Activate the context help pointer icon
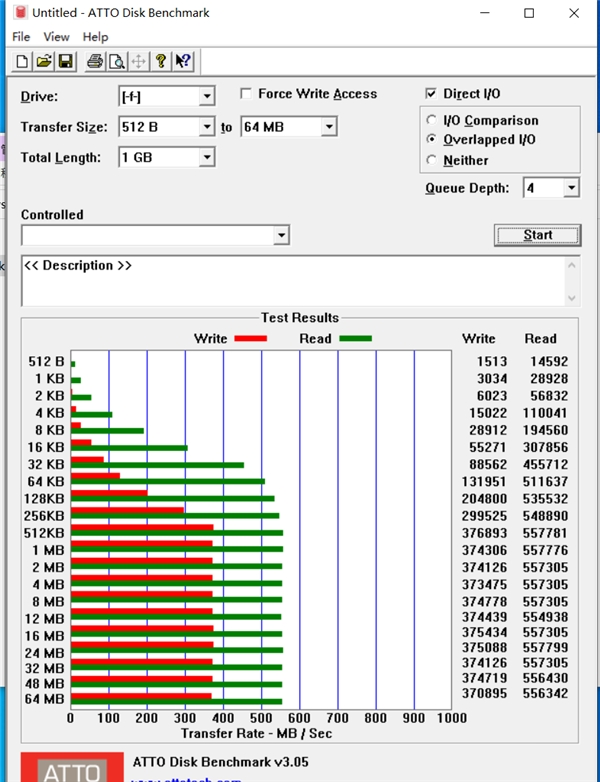 (183, 61)
